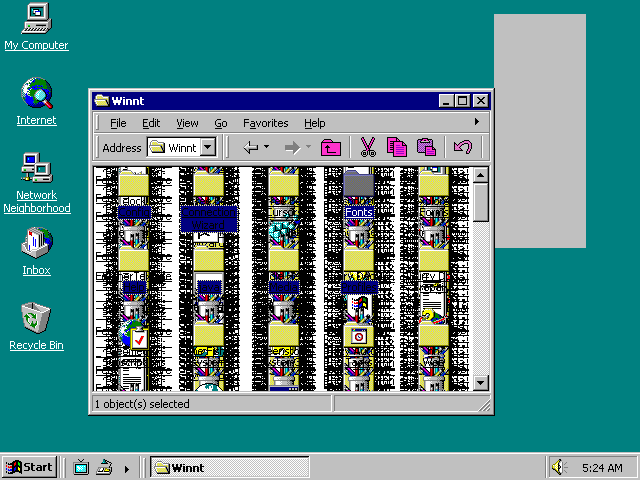Click the vertical scrollbar thumb
This screenshot has width=640, height=480.
[x=480, y=202]
